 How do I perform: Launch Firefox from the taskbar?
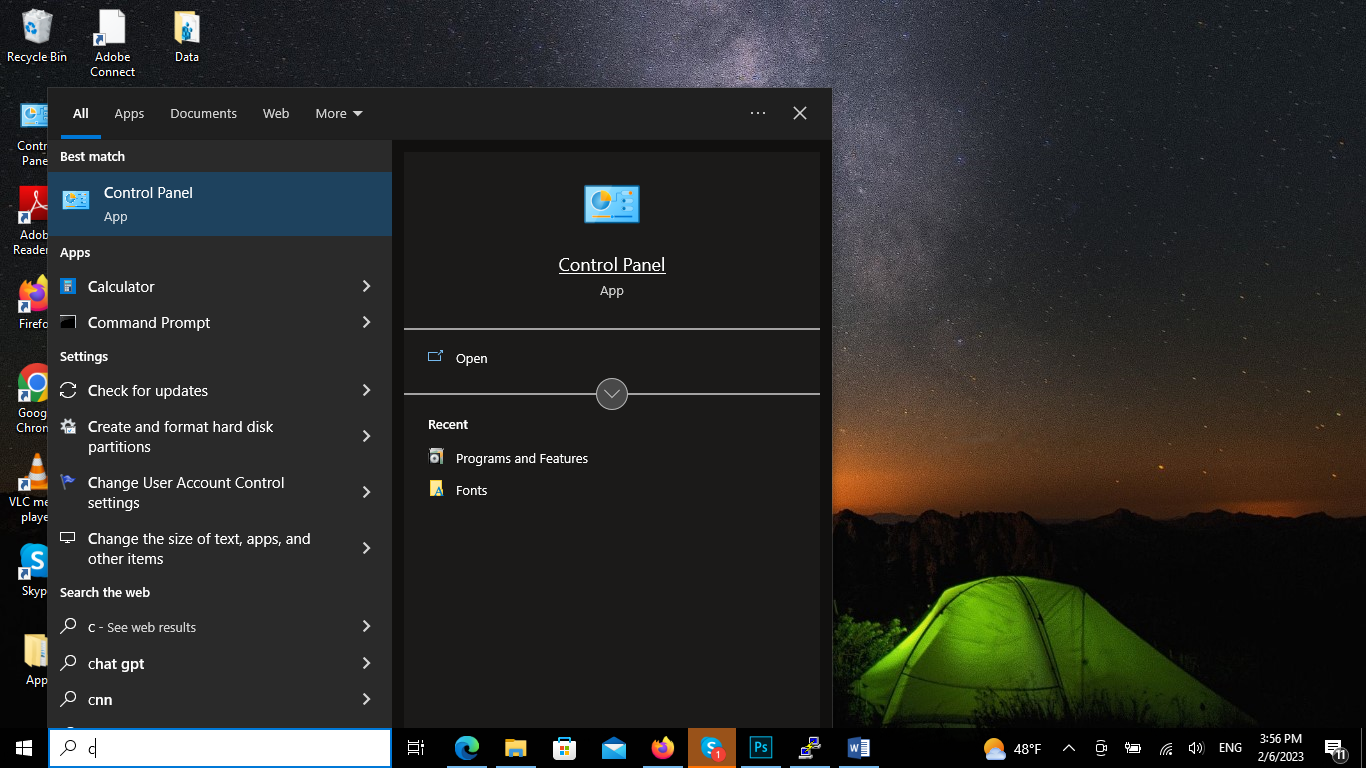662,748
